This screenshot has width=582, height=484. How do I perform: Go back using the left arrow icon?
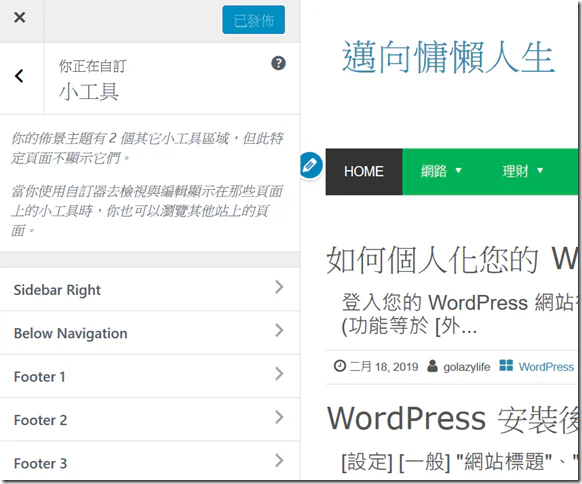pyautogui.click(x=19, y=76)
